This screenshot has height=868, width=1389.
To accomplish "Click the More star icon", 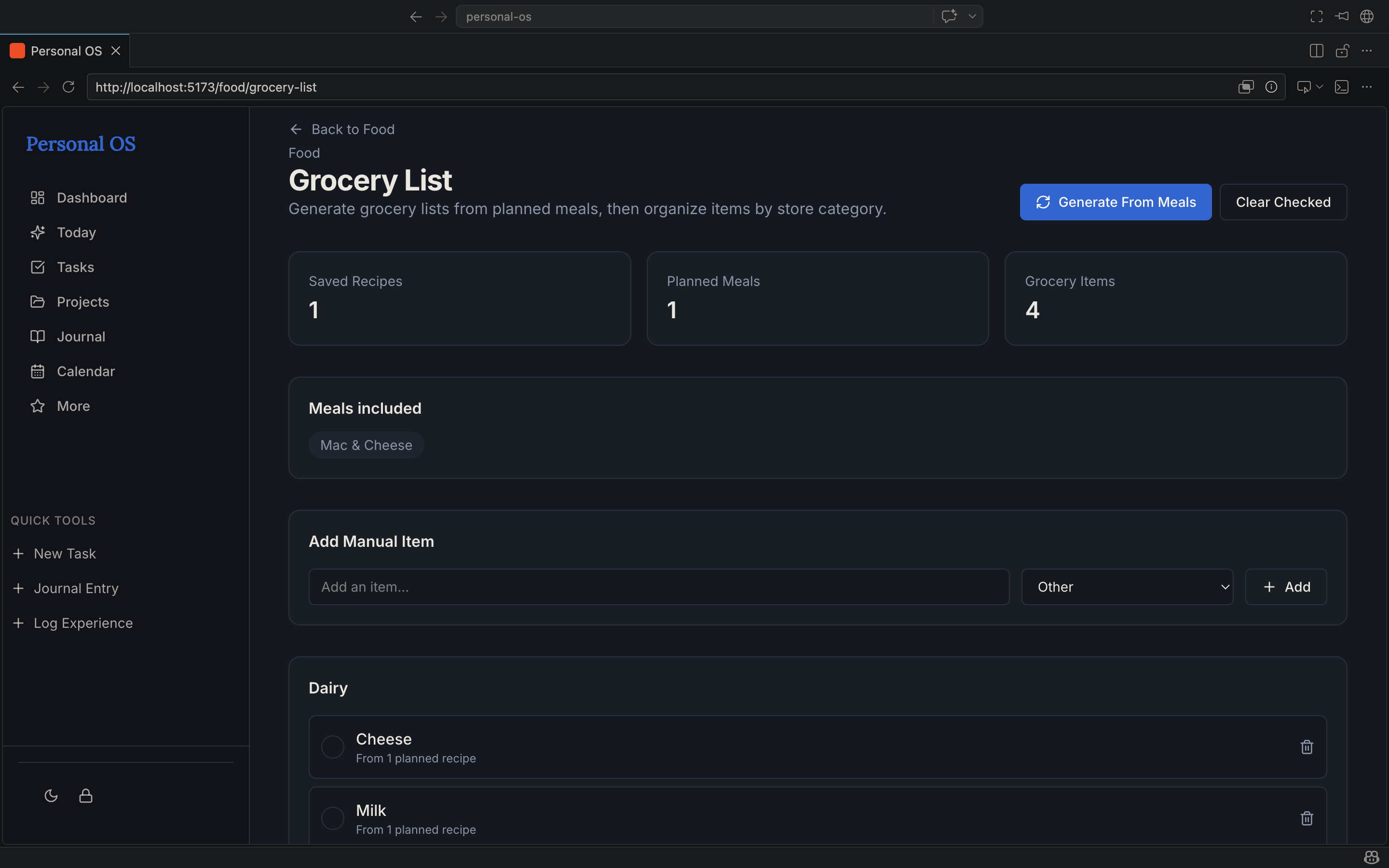I will [x=37, y=406].
